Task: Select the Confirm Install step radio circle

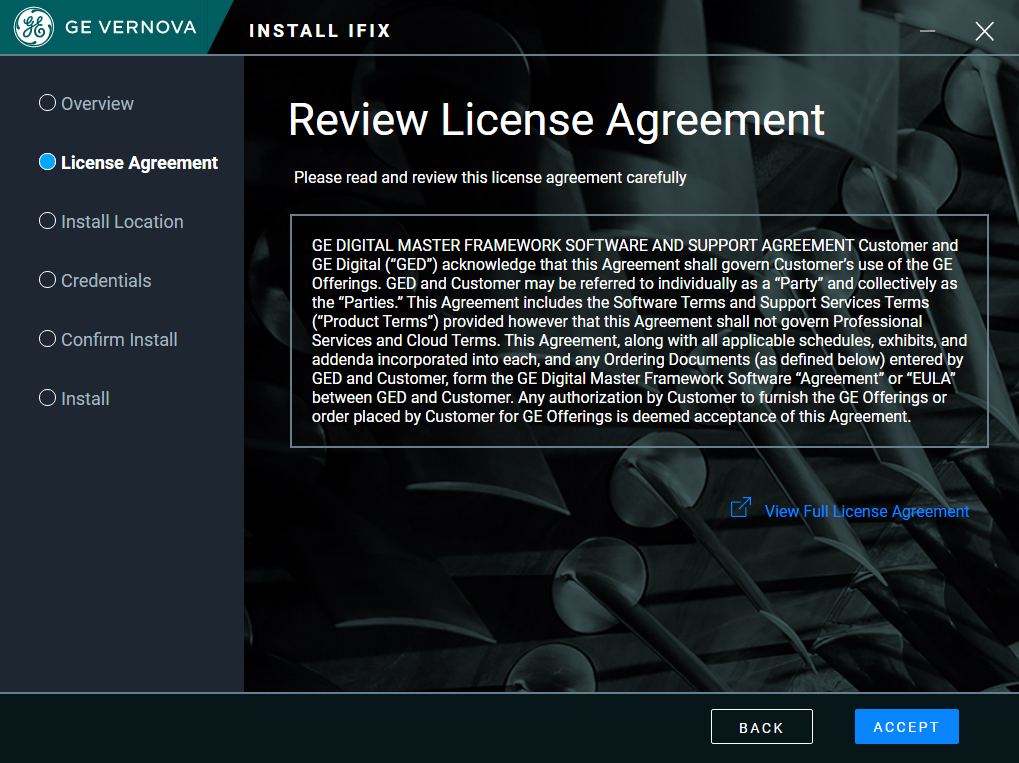Action: point(47,339)
